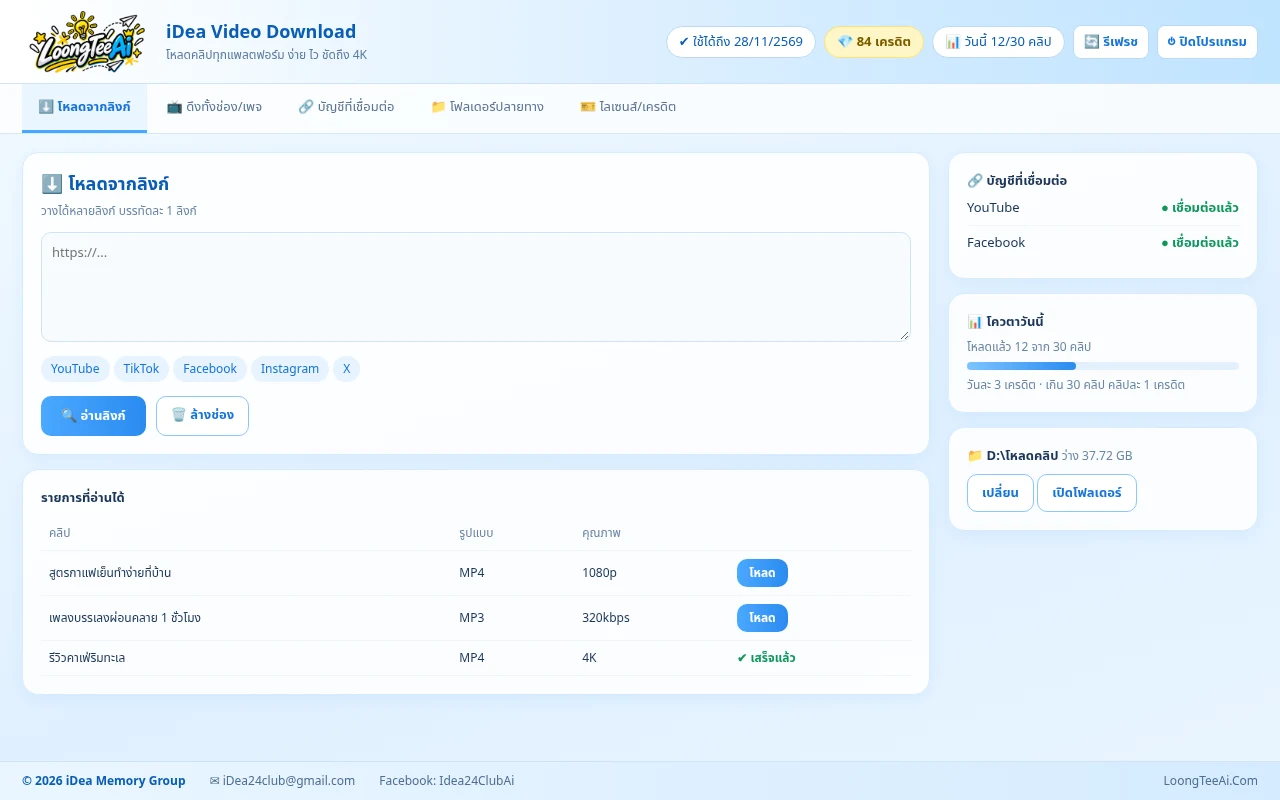
Task: Click the LoongTeeAi.Com footer link
Action: (x=1210, y=781)
